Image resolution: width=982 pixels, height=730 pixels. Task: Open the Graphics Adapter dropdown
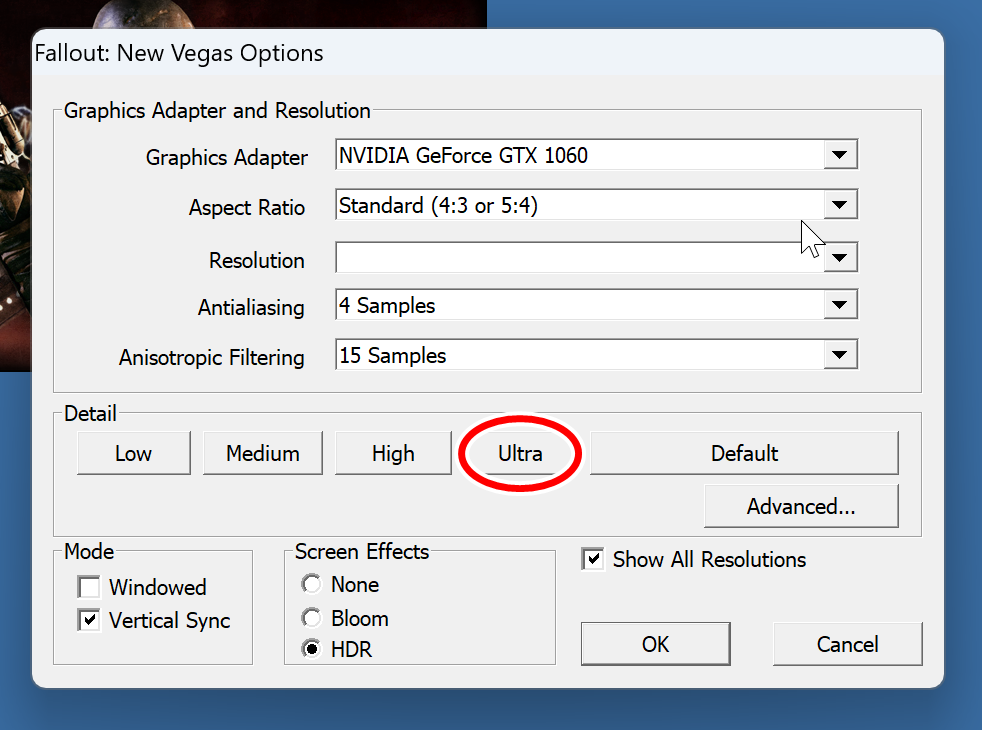[839, 155]
